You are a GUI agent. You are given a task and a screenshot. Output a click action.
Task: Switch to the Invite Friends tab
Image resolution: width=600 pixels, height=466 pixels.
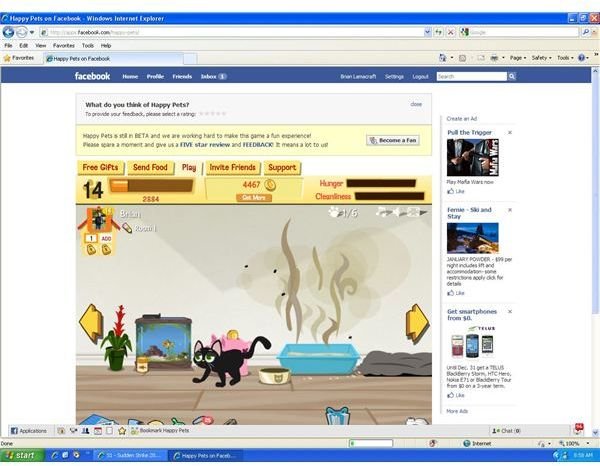(x=232, y=168)
